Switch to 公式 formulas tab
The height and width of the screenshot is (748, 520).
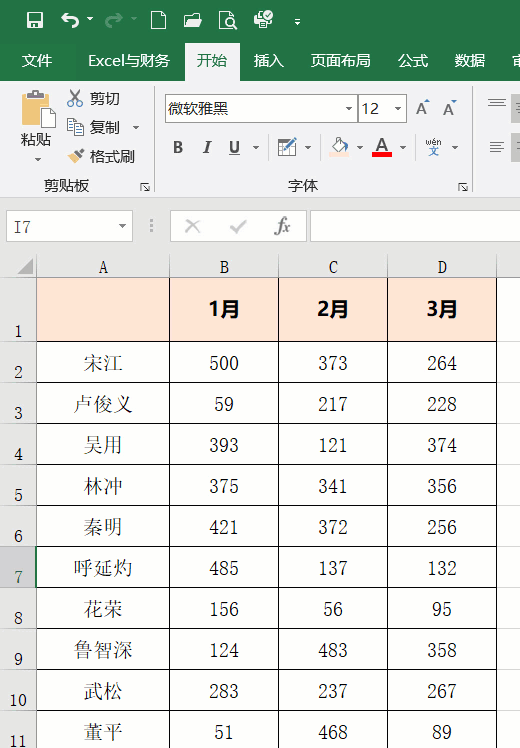coord(413,61)
